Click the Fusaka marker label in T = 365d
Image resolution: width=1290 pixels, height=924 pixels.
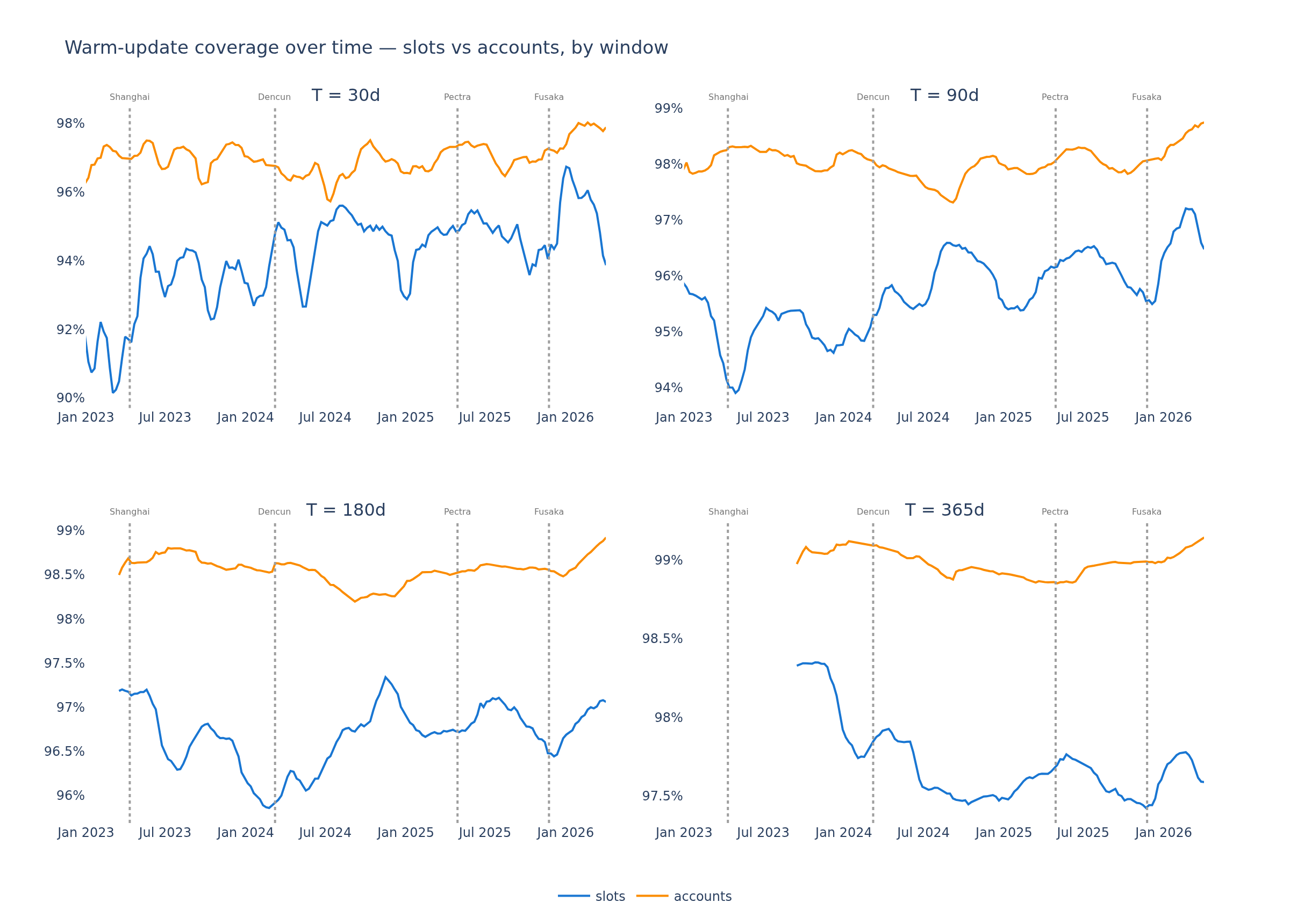1146,512
